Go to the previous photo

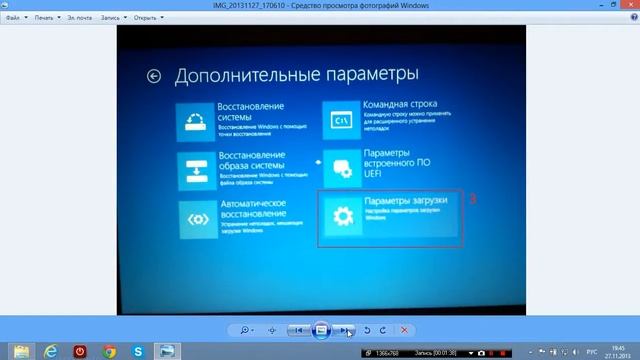(298, 330)
